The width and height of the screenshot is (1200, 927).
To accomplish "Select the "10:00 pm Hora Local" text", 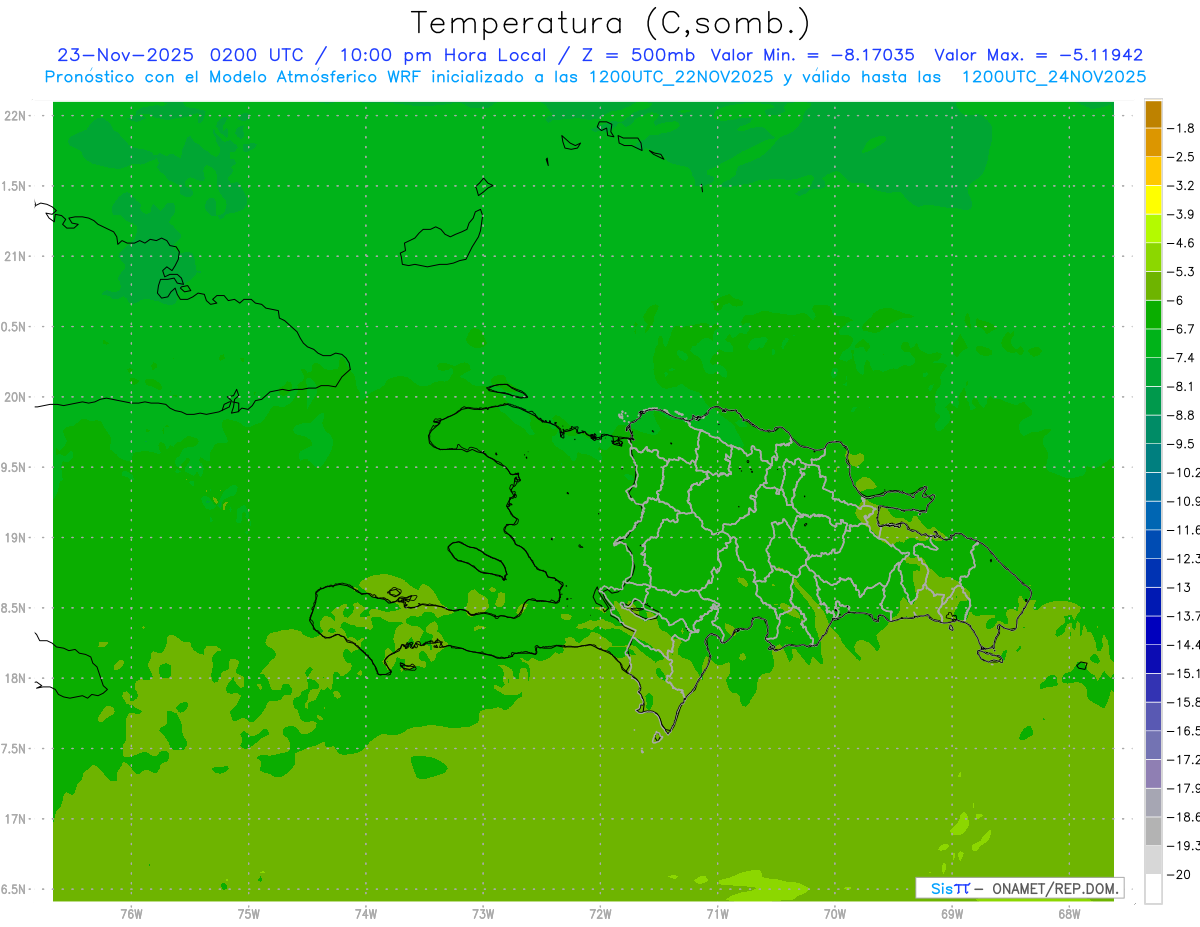I will point(443,56).
